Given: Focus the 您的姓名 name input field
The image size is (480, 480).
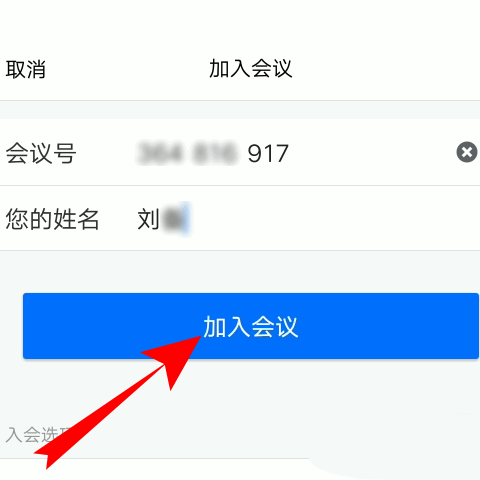Looking at the screenshot, I should tap(300, 219).
